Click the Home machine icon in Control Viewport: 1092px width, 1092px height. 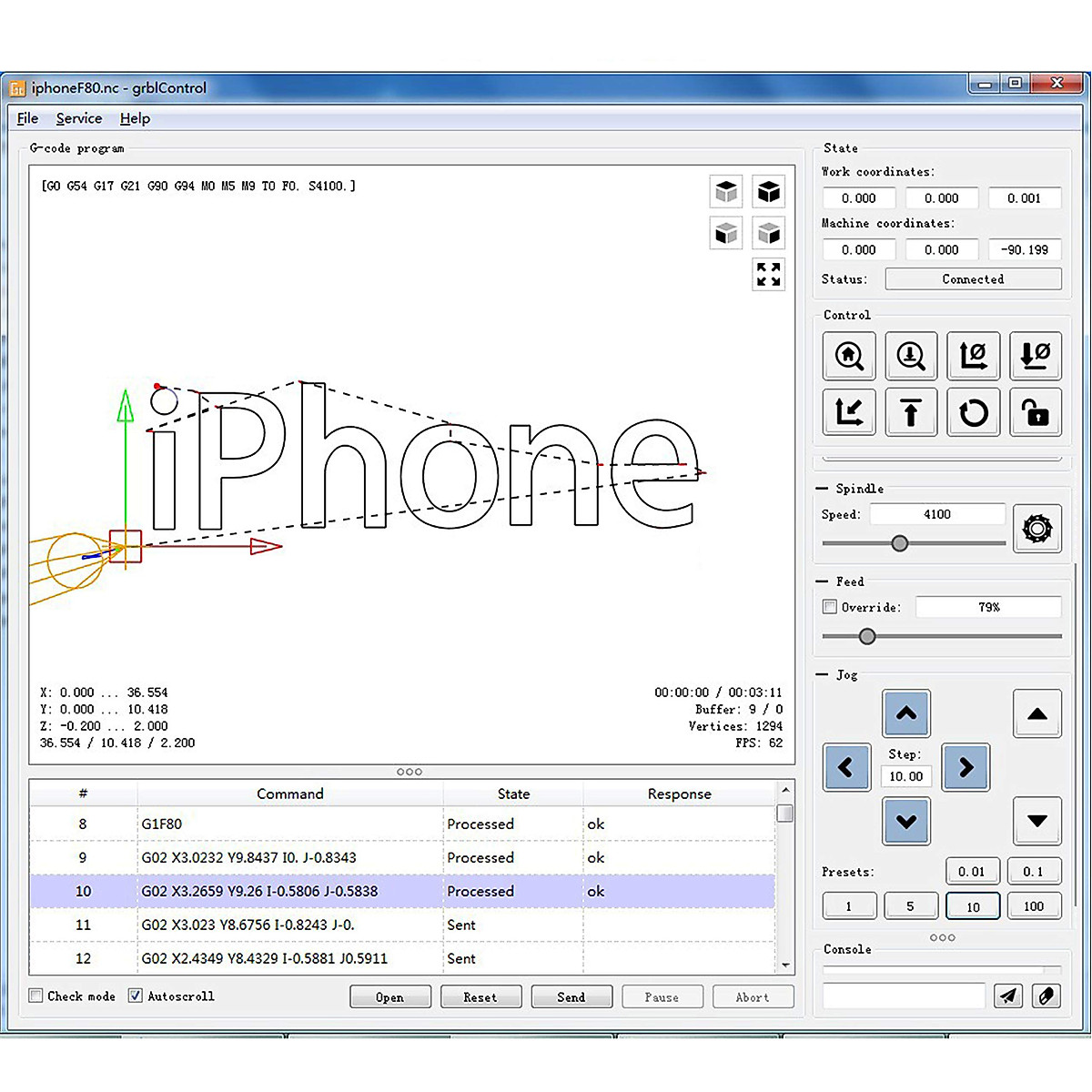pyautogui.click(x=849, y=356)
